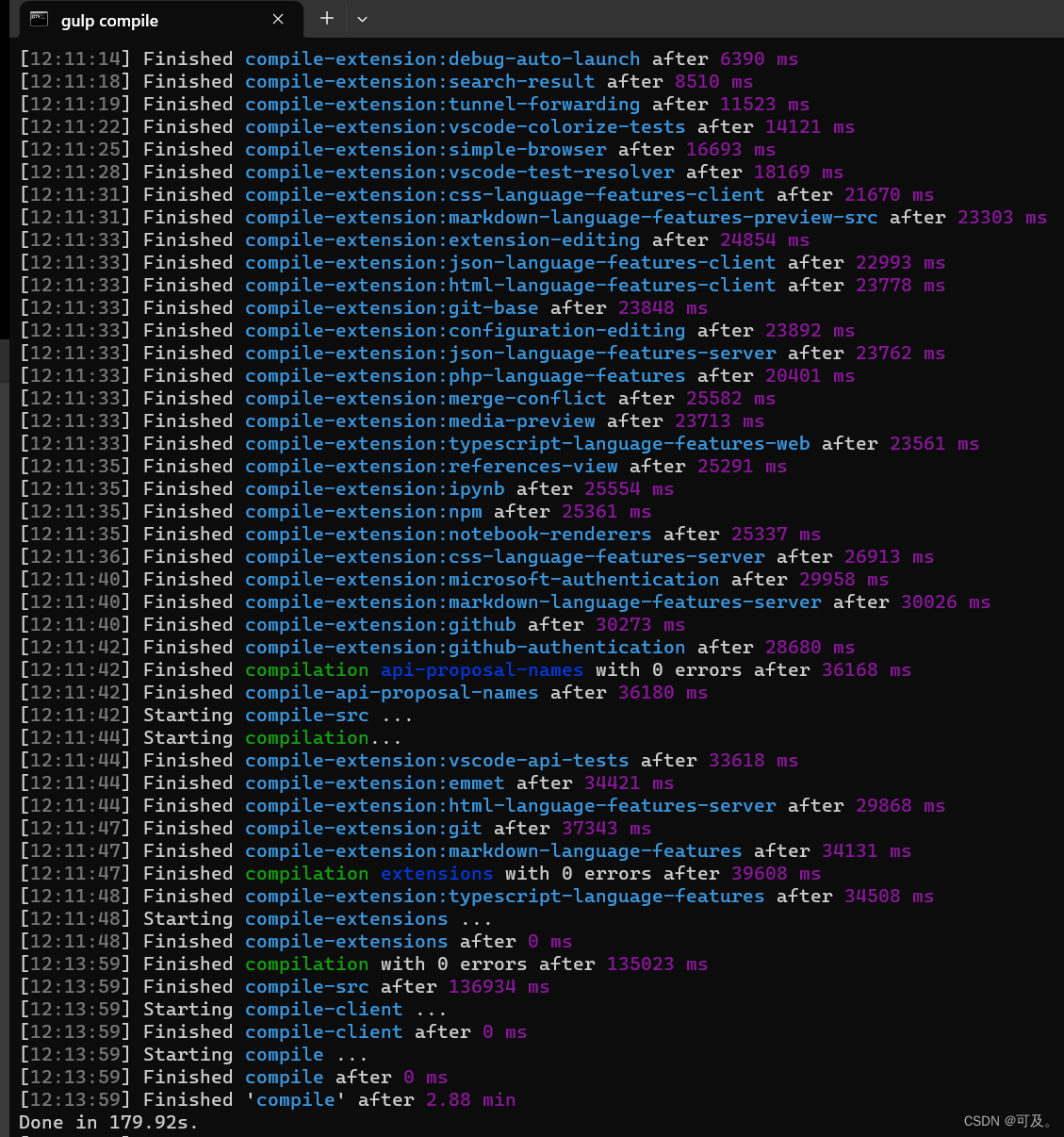
Task: Click 'compile-extension:typescript-language-features' after 34508
Action: [x=504, y=897]
